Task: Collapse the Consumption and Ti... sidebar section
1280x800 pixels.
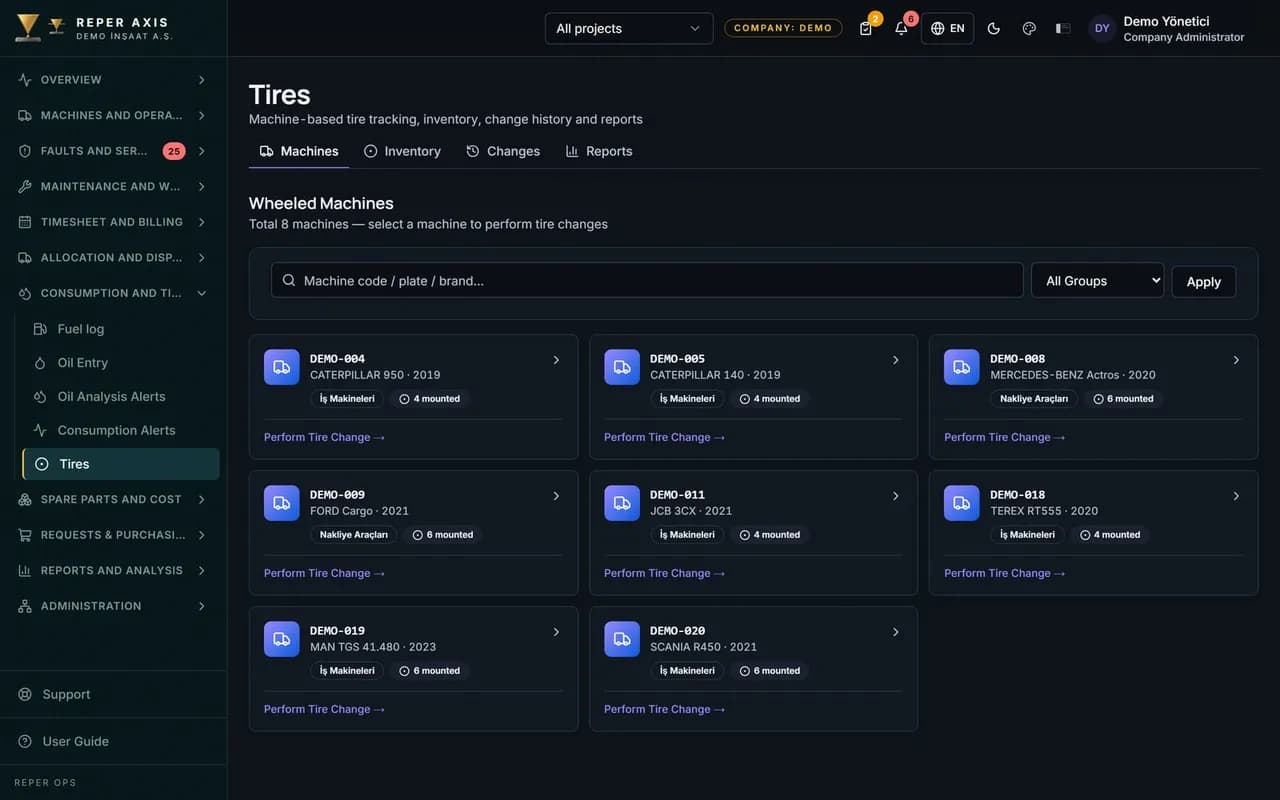Action: (113, 293)
